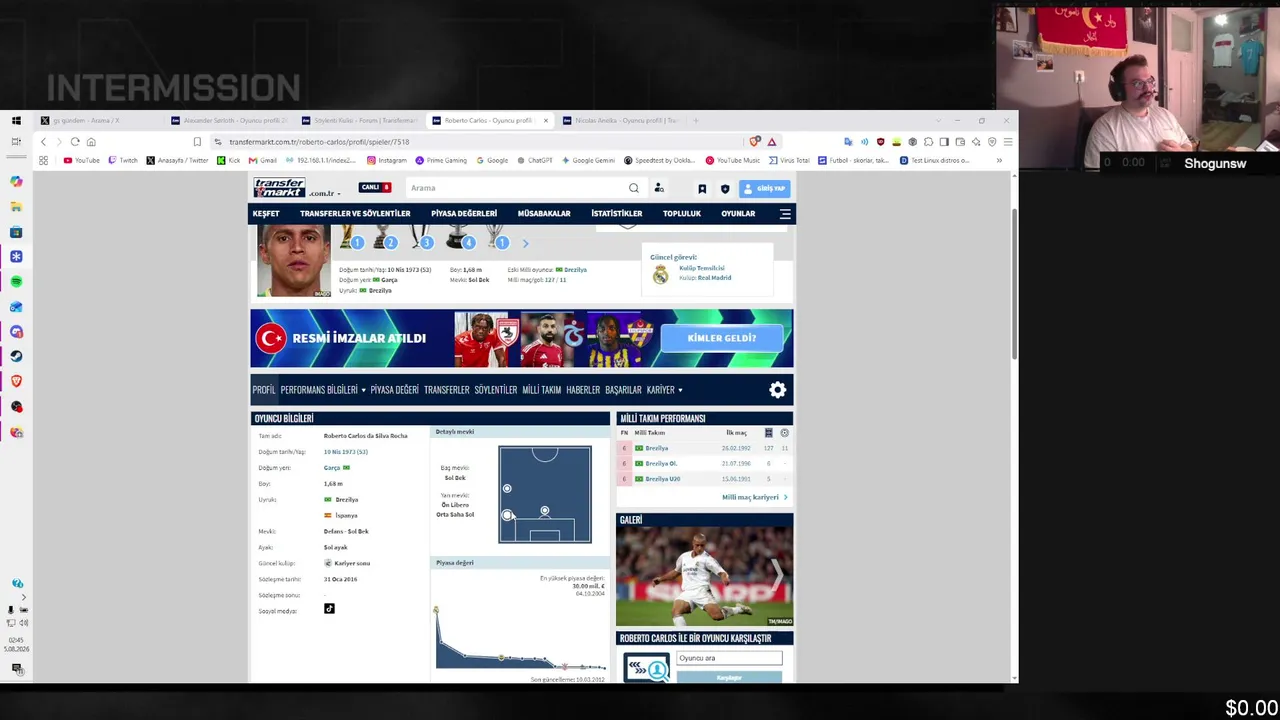Open the YouTube bookmark
Image resolution: width=1280 pixels, height=720 pixels.
tap(81, 160)
